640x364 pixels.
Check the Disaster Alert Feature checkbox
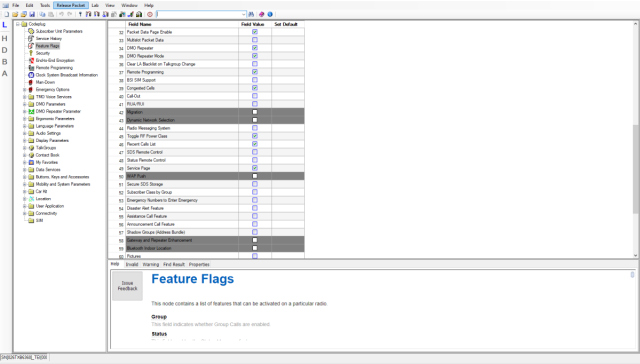[255, 208]
